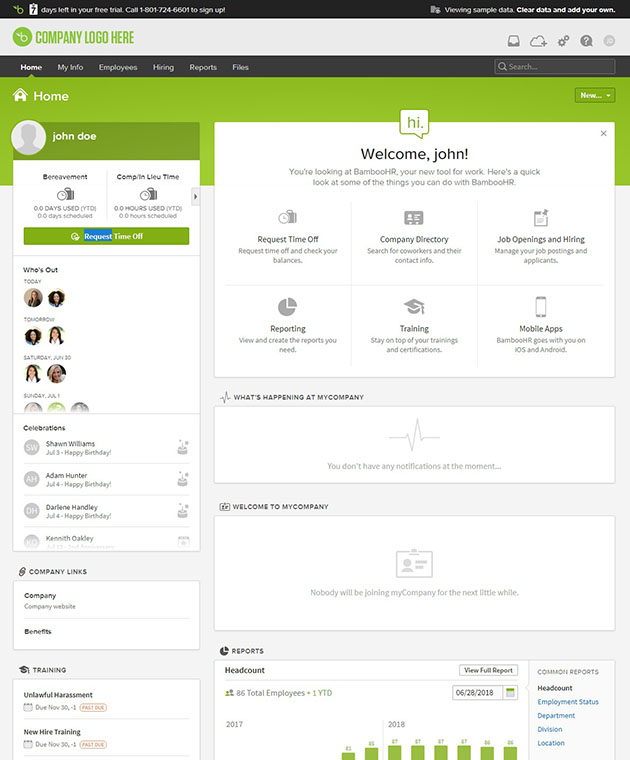Select Headcount common report
Screen dimensions: 630x760
pyautogui.click(x=555, y=688)
